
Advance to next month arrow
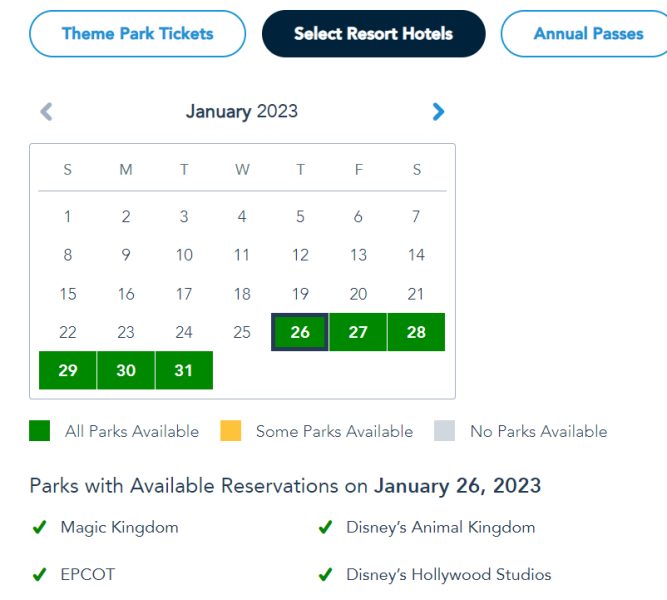438,112
